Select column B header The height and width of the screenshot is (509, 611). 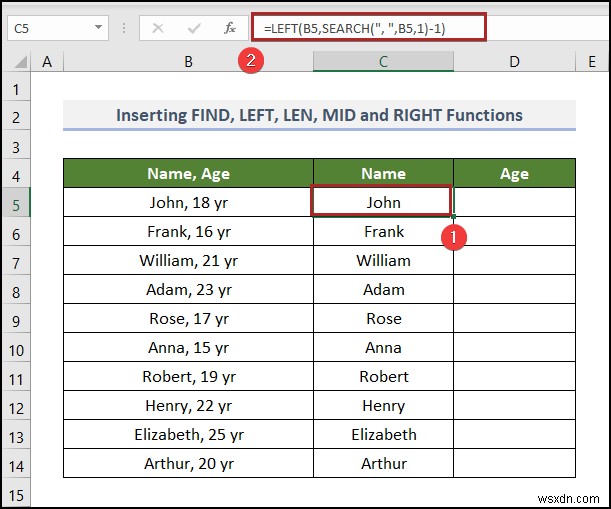[x=188, y=62]
